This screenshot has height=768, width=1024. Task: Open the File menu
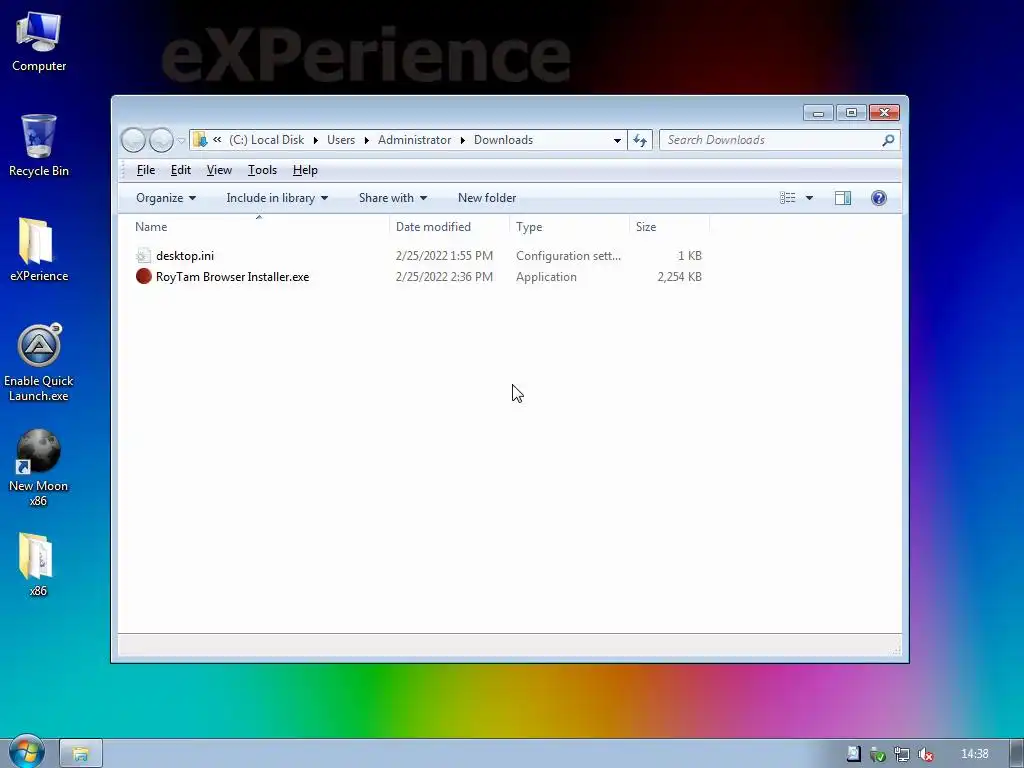tap(146, 170)
